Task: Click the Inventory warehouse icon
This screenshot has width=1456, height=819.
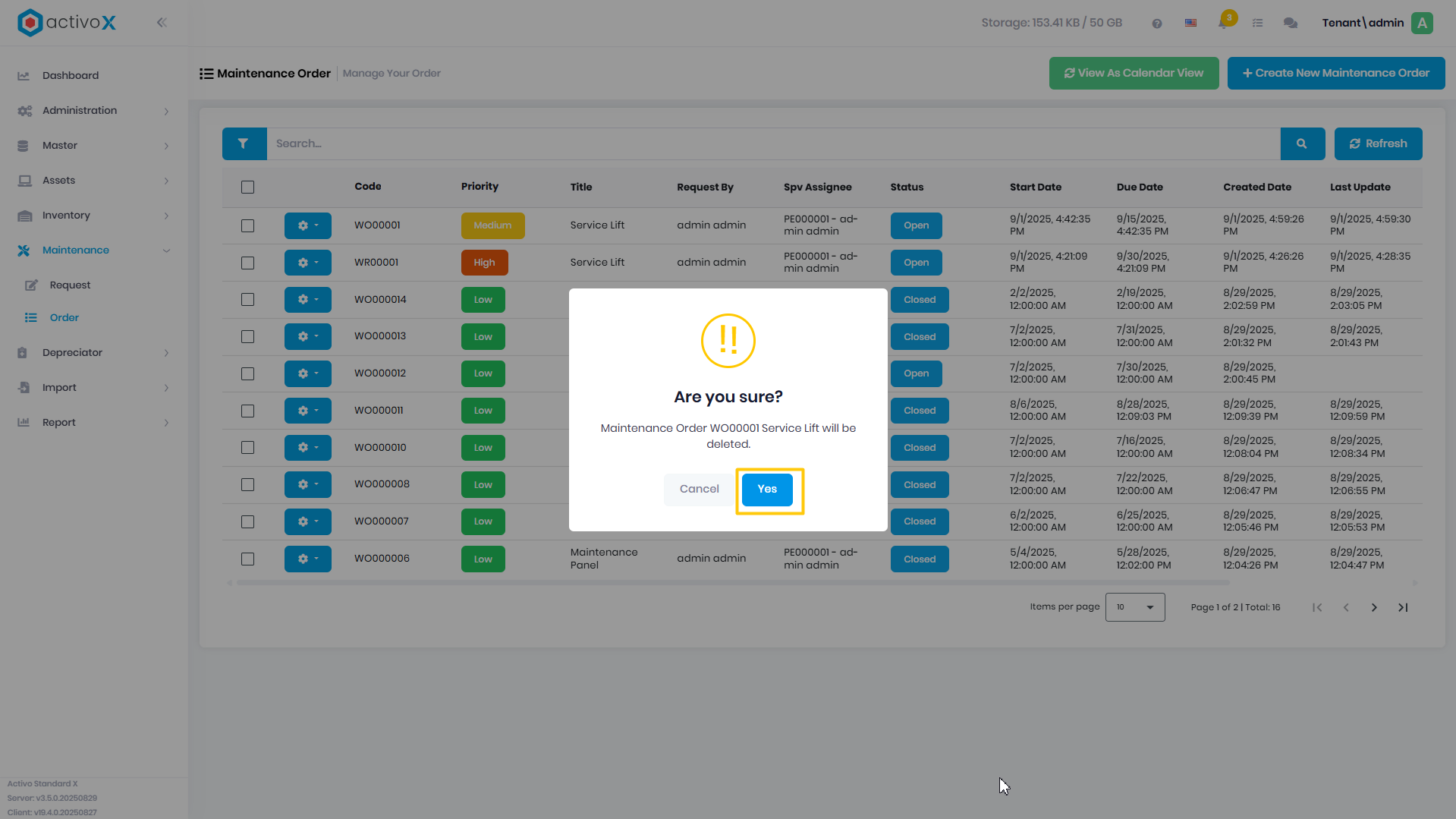Action: tap(24, 216)
